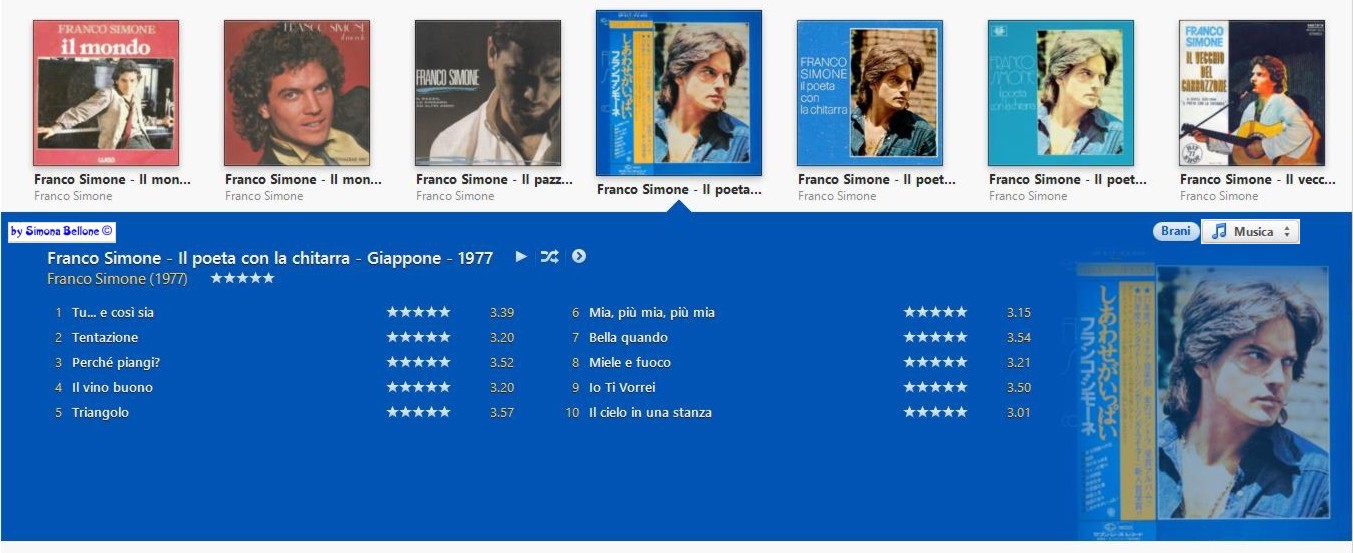Shuffle the album tracks
This screenshot has width=1353, height=553.
(549, 257)
